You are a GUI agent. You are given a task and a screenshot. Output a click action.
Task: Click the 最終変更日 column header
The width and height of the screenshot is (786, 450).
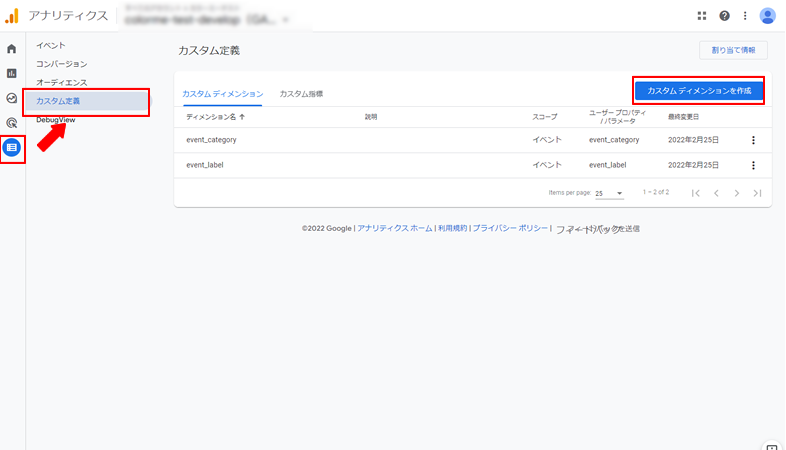[683, 117]
